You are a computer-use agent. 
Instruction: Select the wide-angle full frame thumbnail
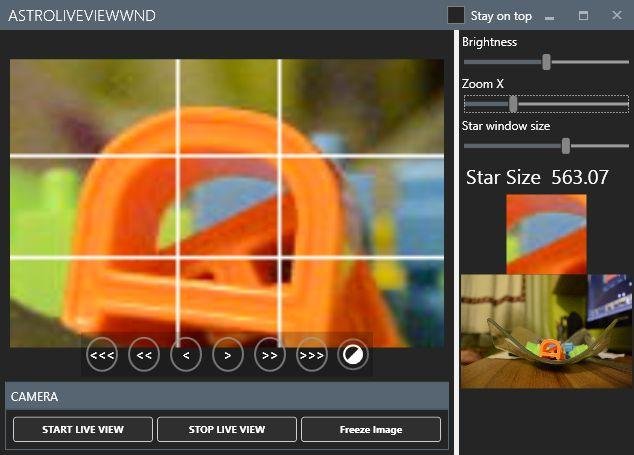tap(546, 331)
